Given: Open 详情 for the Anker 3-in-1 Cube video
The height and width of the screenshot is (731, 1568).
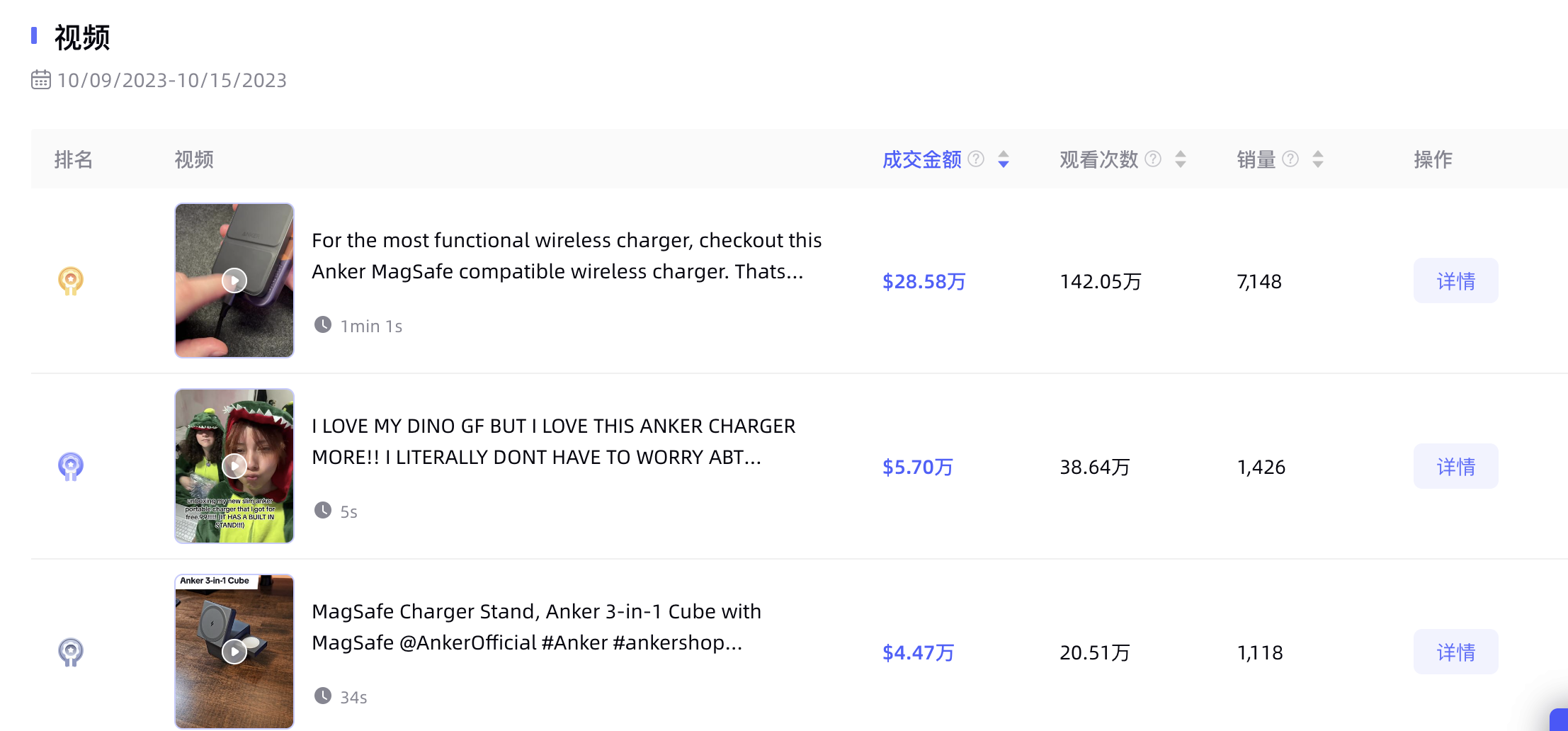Looking at the screenshot, I should tap(1455, 652).
